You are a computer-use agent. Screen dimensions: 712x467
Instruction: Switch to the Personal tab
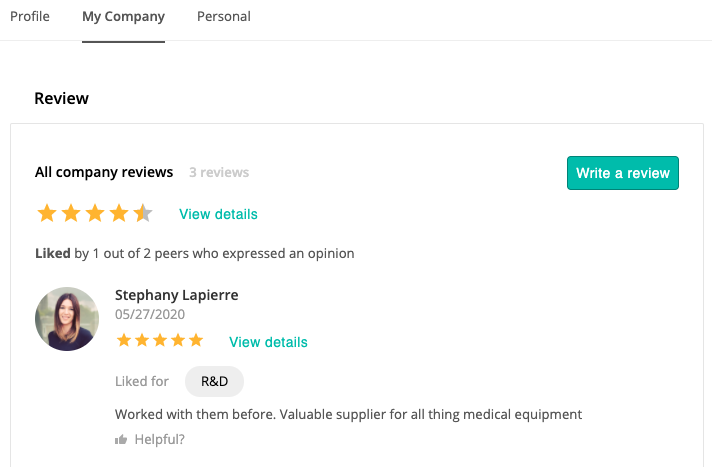[224, 17]
